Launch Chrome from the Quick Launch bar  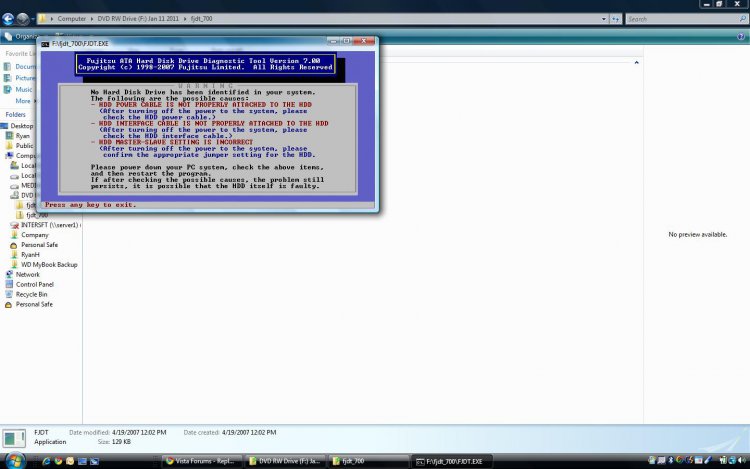click(58, 461)
